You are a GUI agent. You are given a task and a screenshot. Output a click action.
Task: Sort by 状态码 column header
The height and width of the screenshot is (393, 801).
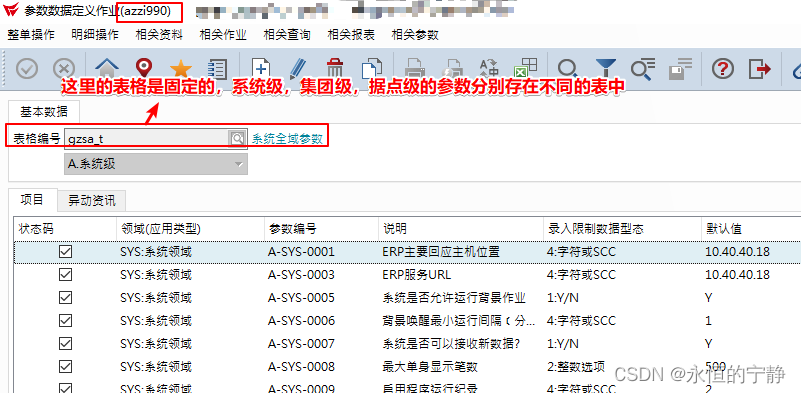point(65,229)
